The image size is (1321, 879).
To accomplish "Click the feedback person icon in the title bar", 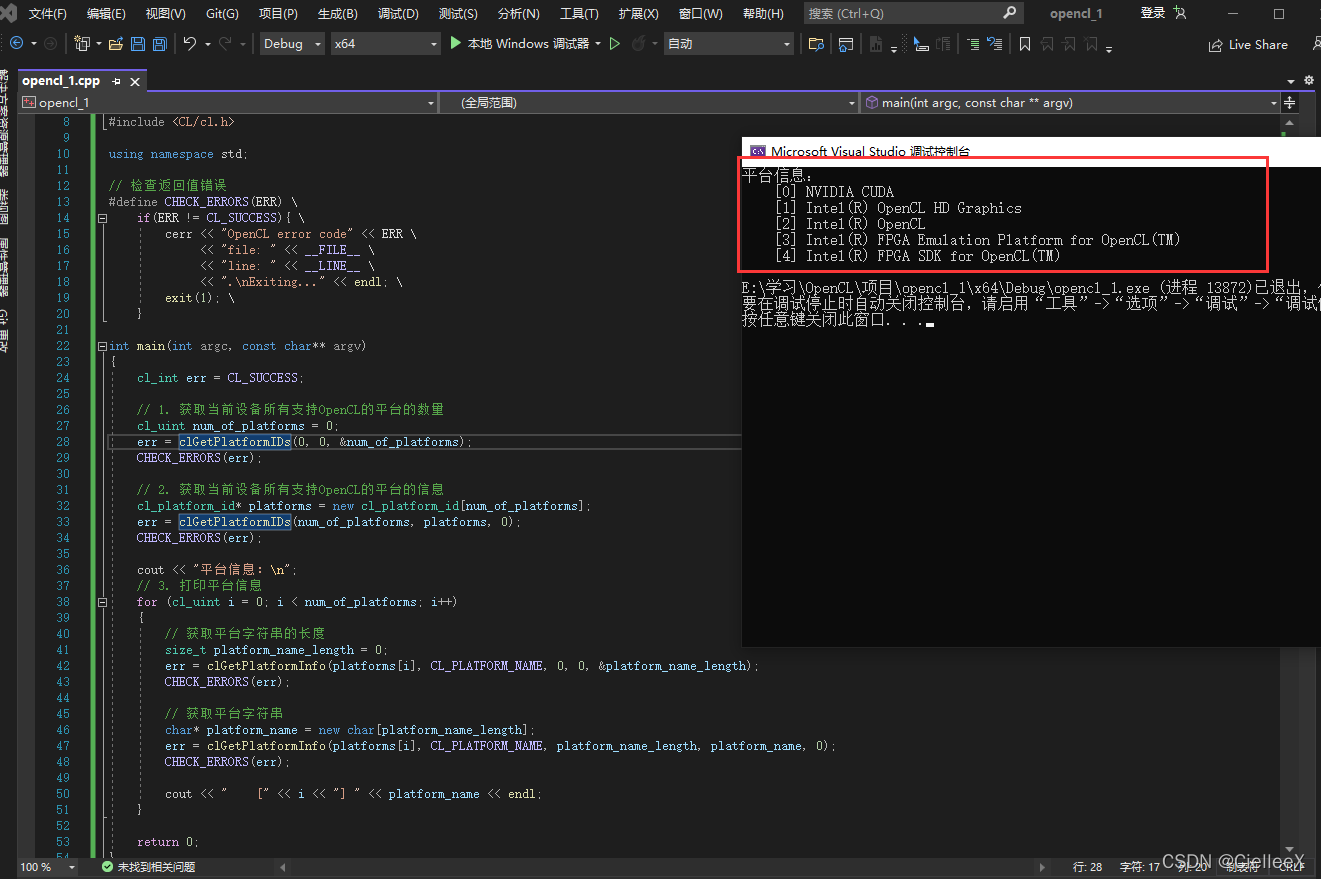I will click(1180, 13).
